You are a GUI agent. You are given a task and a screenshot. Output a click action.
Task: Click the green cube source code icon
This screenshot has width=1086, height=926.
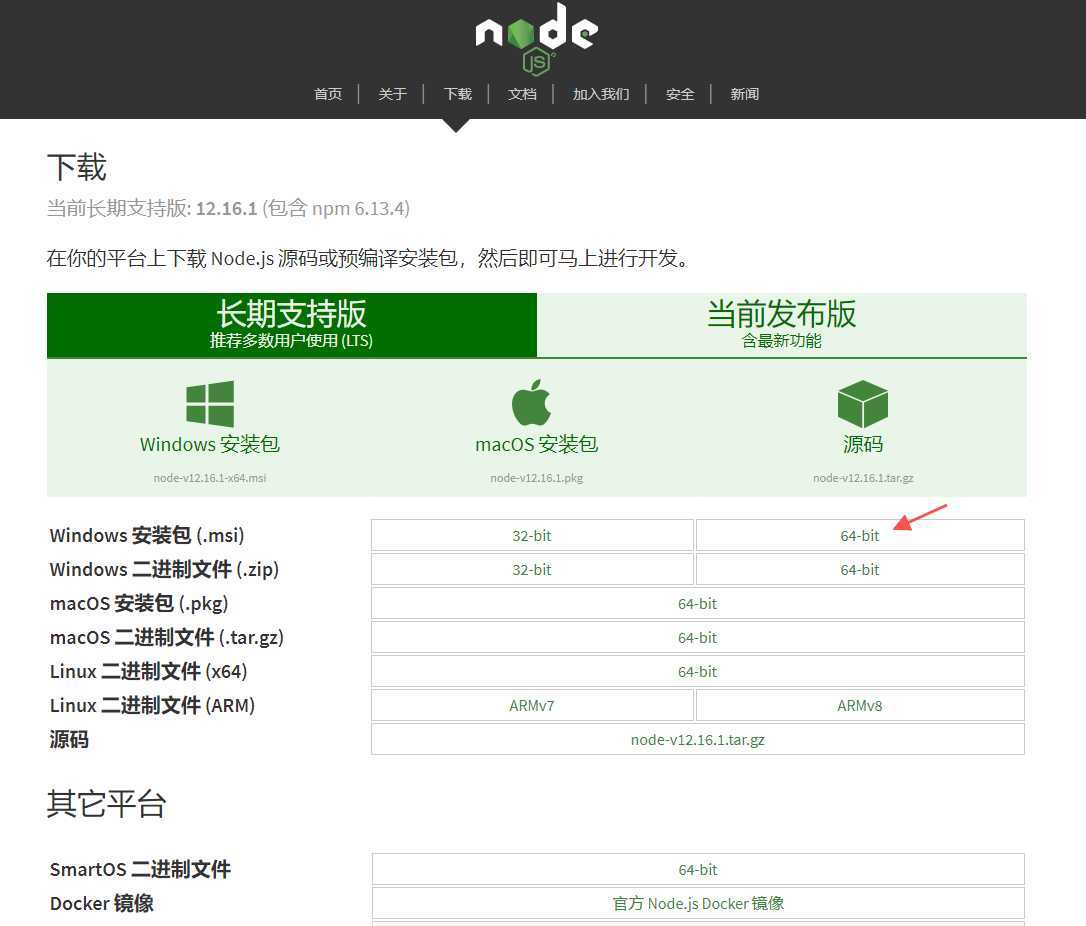point(862,403)
